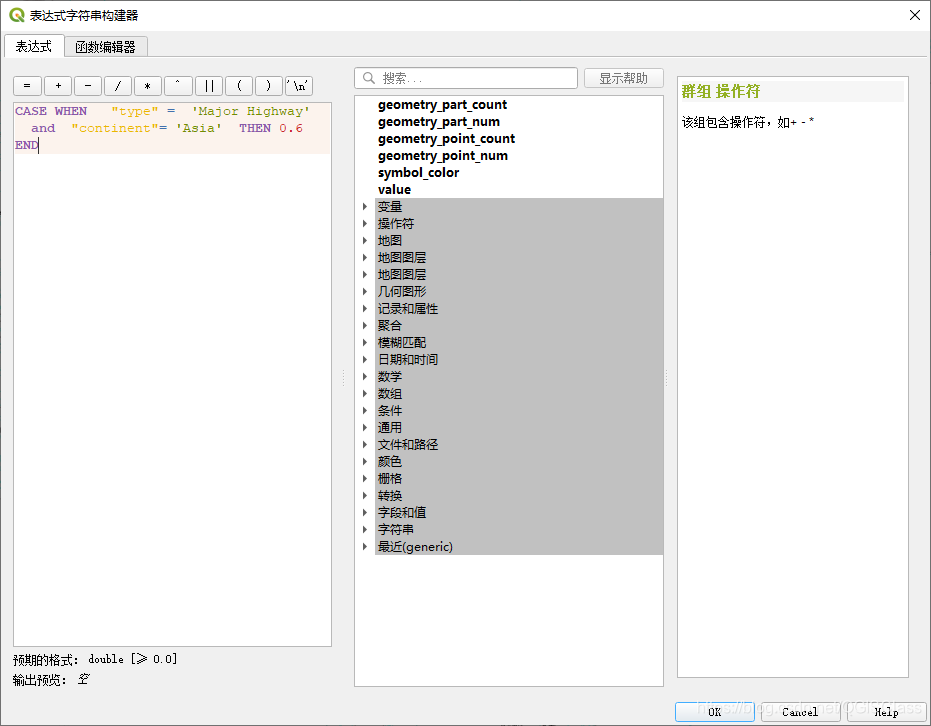Insert the caret power operator

(178, 86)
